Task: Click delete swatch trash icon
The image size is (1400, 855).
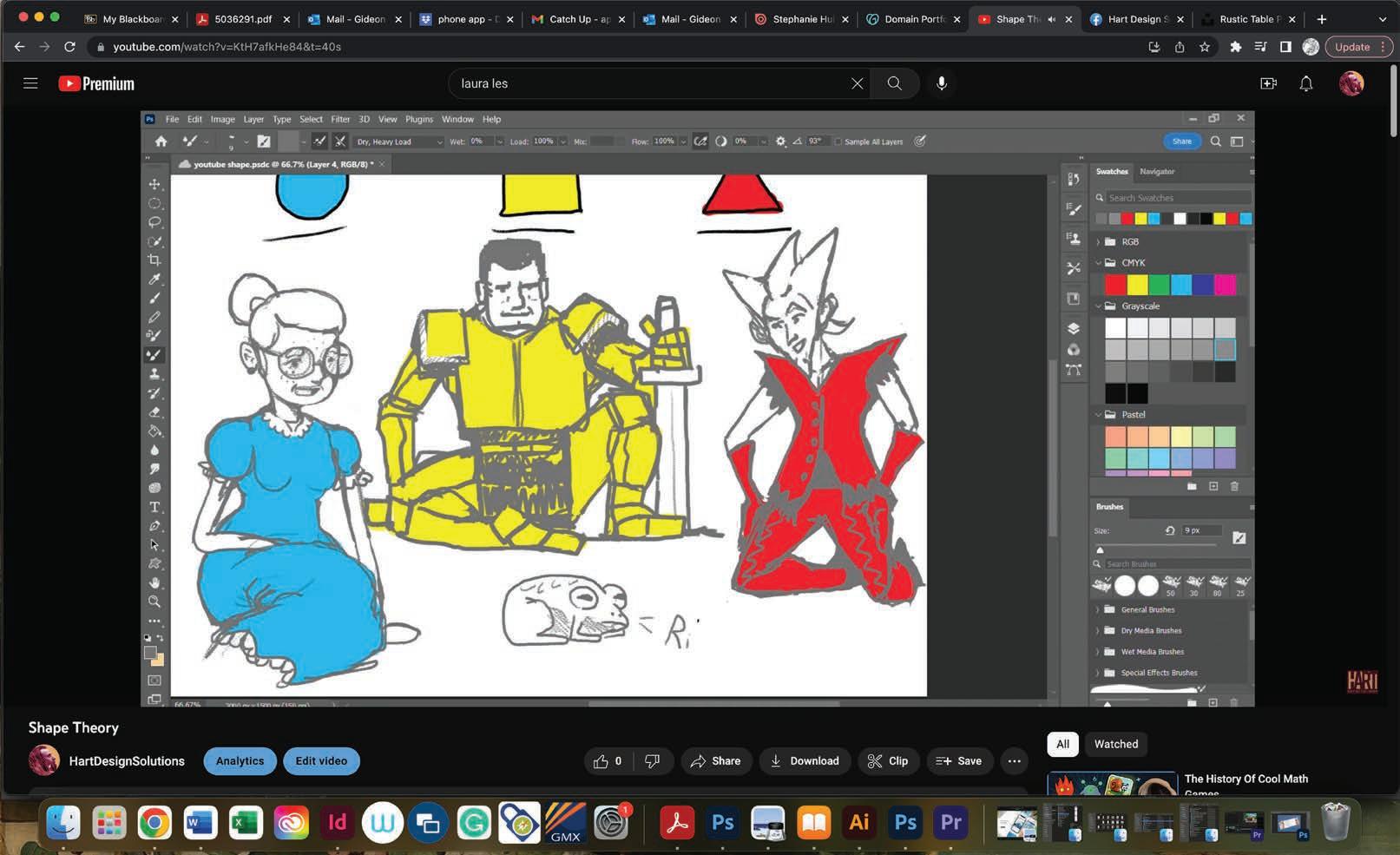Action: 1234,486
